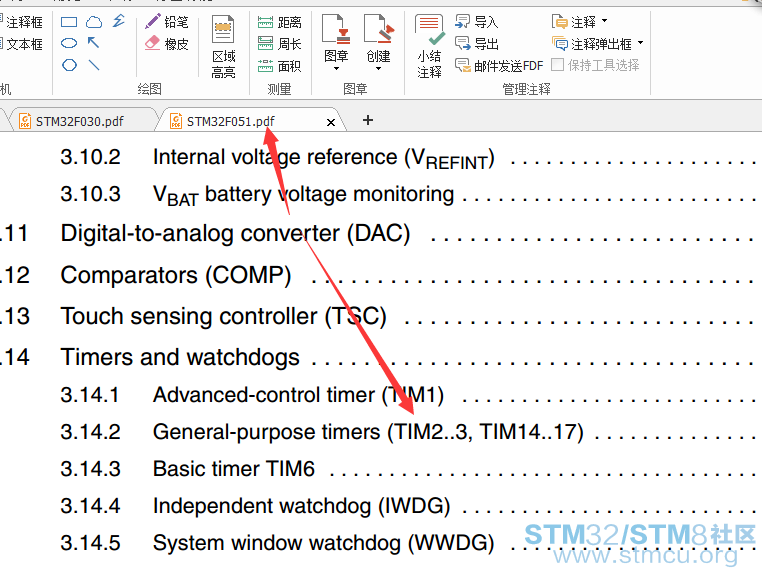Click 导入 to import comments
The image size is (762, 580).
tap(477, 22)
